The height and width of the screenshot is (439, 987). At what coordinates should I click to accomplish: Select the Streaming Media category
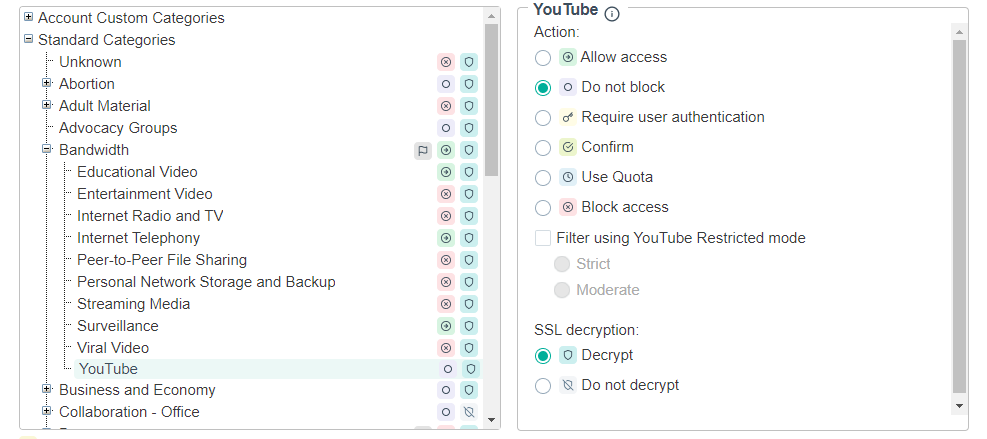(x=133, y=304)
